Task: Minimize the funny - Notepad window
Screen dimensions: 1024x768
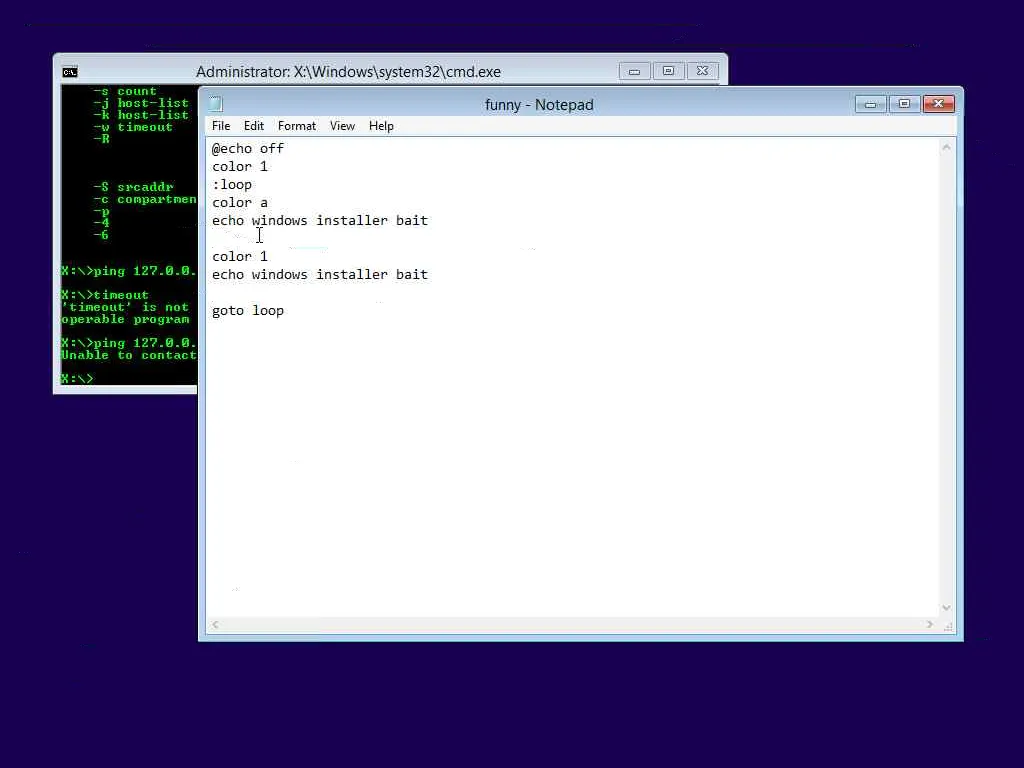Action: coord(871,104)
